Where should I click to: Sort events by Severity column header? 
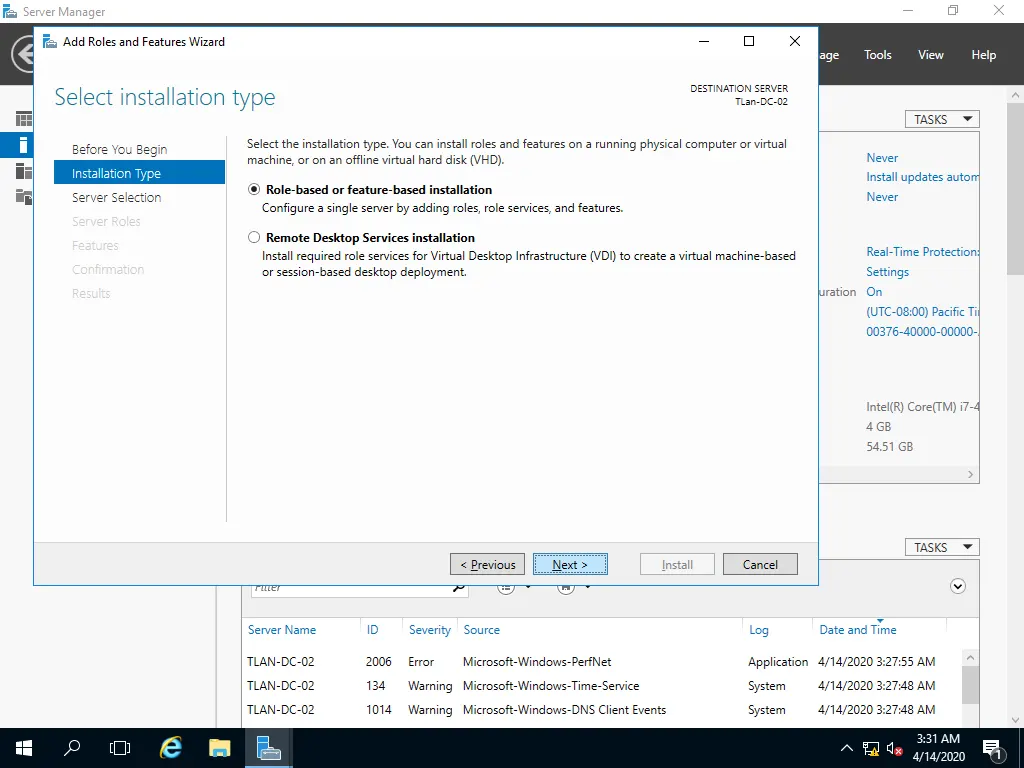430,630
